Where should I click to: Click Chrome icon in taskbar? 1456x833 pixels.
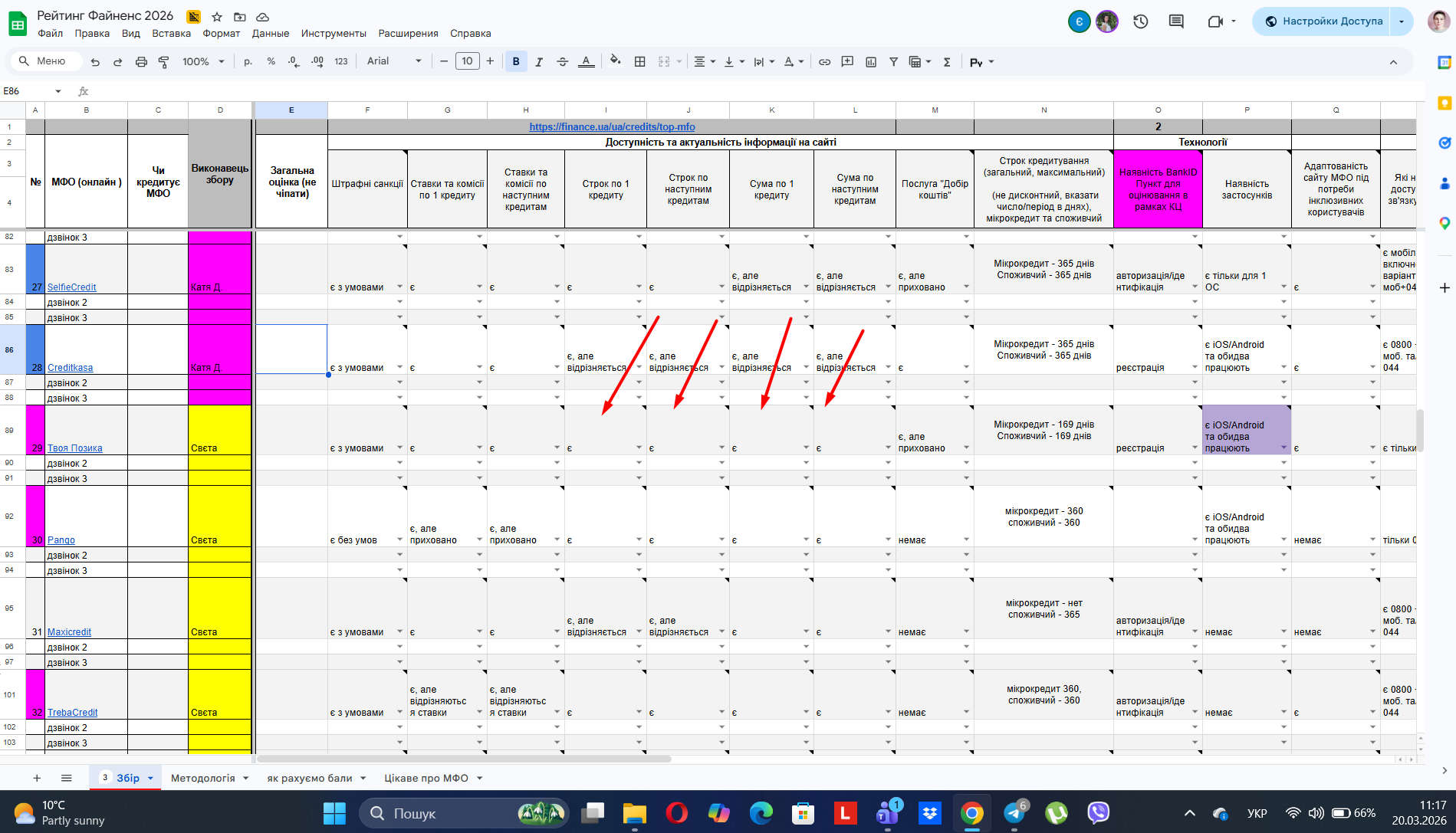pyautogui.click(x=971, y=813)
